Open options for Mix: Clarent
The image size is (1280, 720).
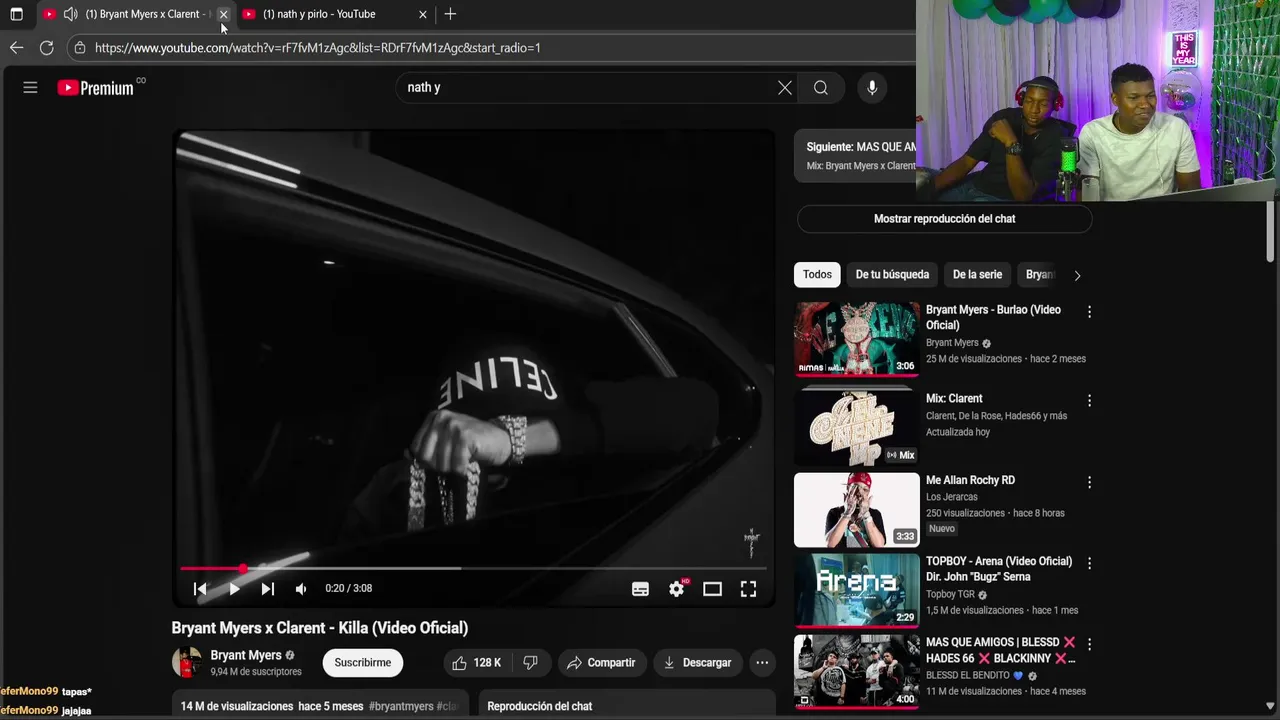tap(1089, 401)
